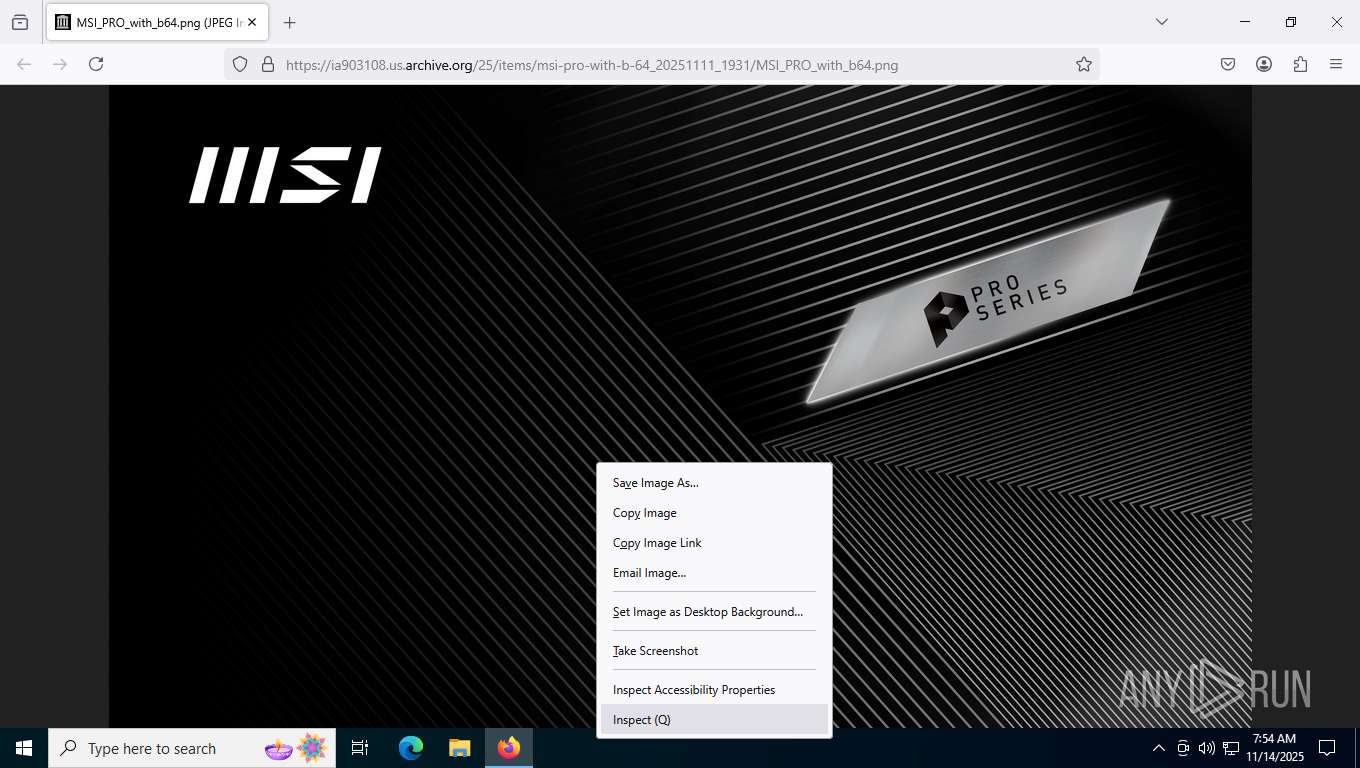This screenshot has height=768, width=1360.
Task: Choose Inspect (Q) from the context menu
Action: click(x=714, y=720)
